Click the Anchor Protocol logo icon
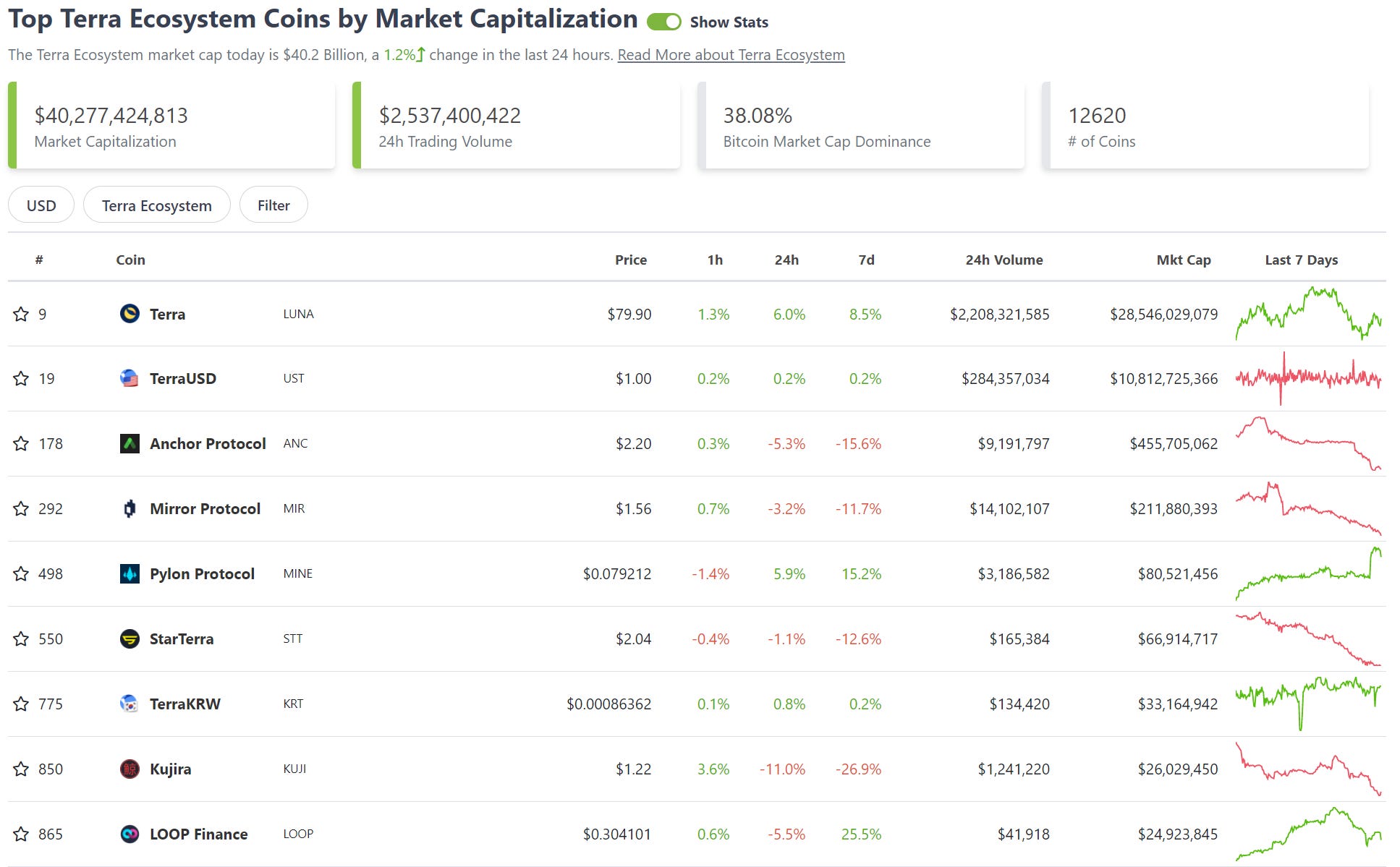The image size is (1400, 867). pyautogui.click(x=130, y=443)
